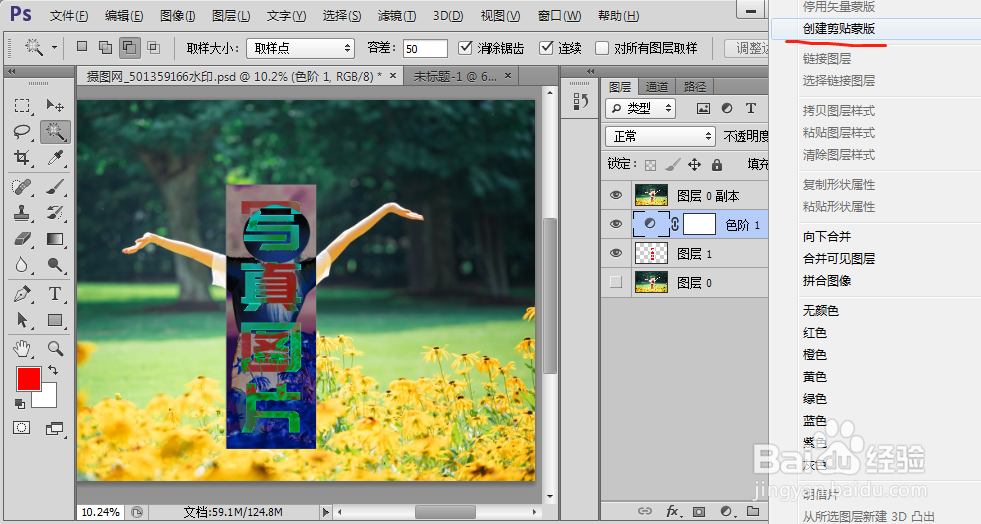
Task: Toggle Quick Mask mode
Action: click(22, 428)
